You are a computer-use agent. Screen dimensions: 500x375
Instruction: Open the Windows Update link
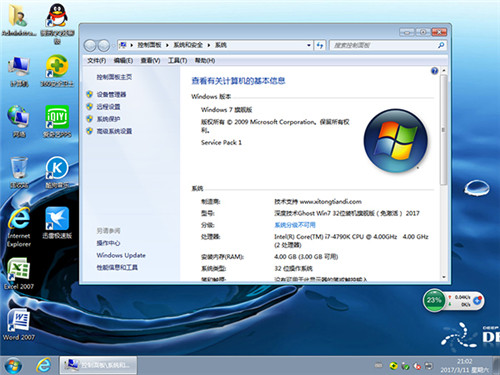(x=121, y=255)
